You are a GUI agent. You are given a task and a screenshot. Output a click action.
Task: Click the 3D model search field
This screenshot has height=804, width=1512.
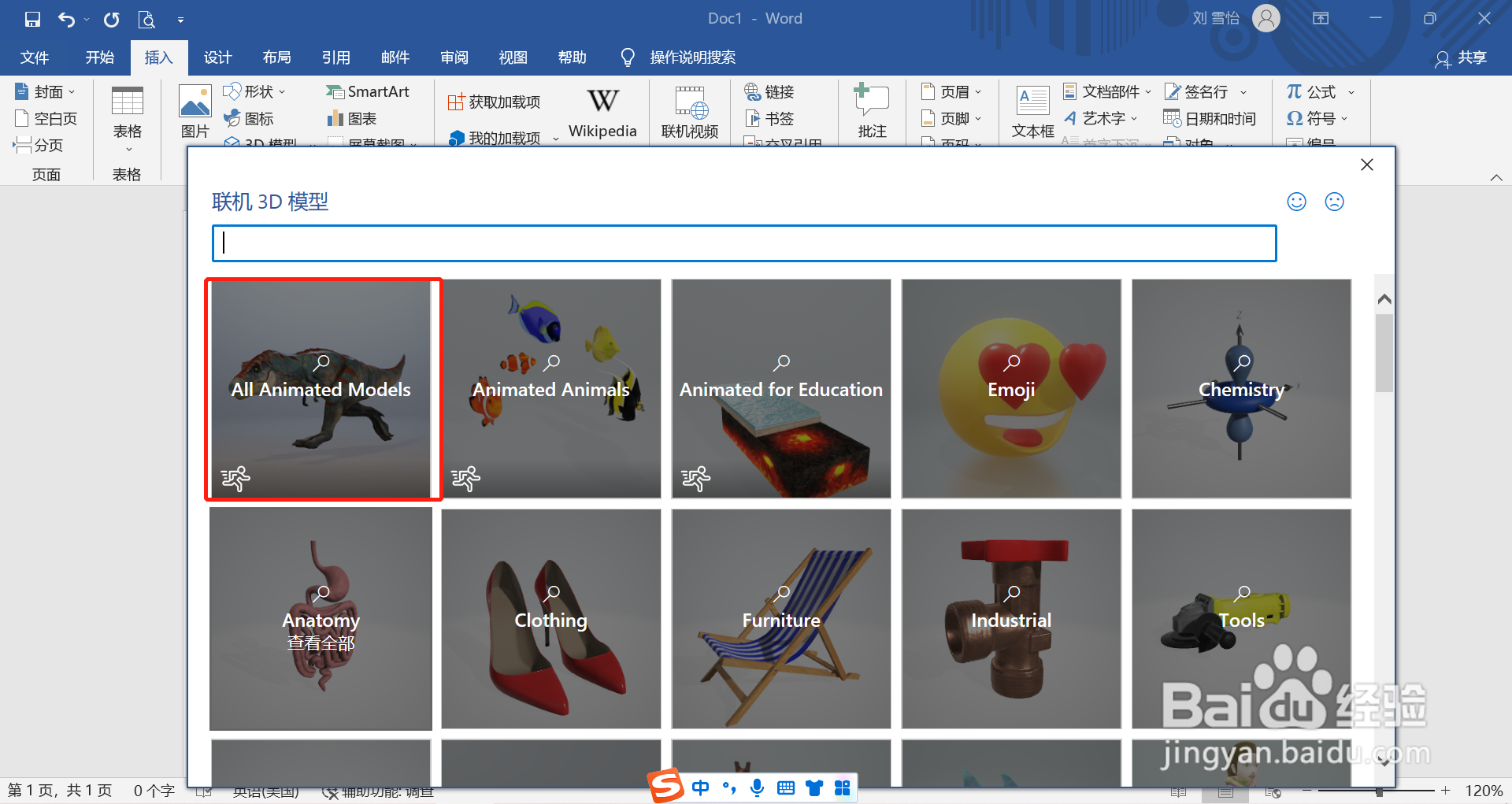coord(744,243)
